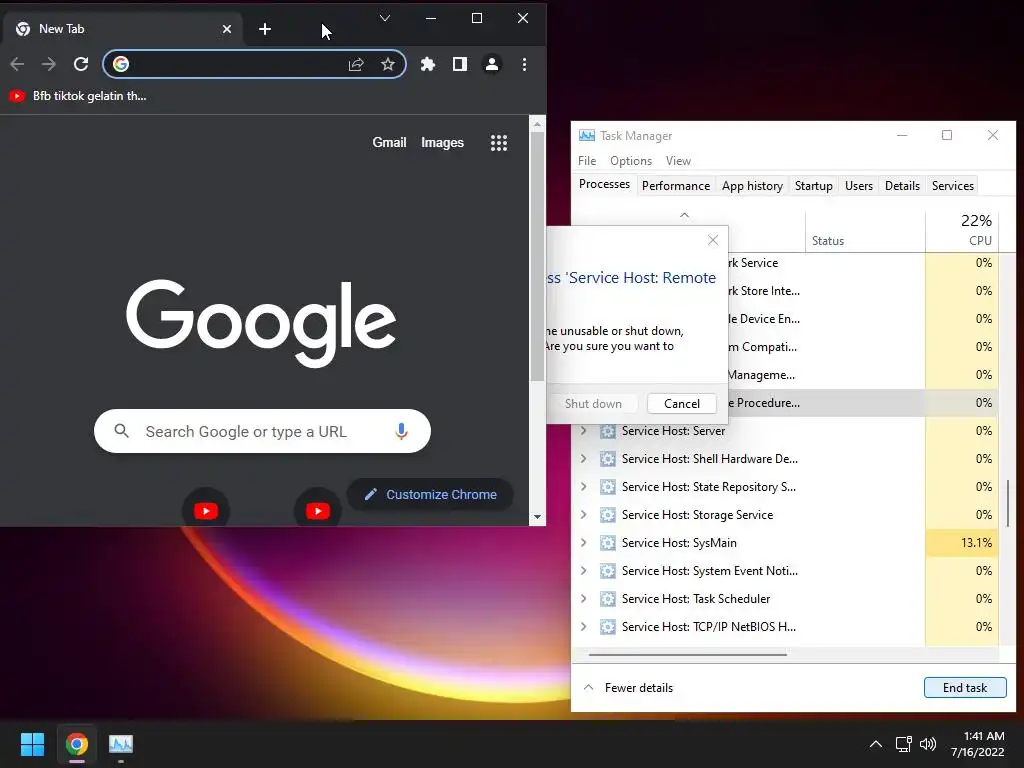Expand Service Host: System Event Notification row

point(584,571)
